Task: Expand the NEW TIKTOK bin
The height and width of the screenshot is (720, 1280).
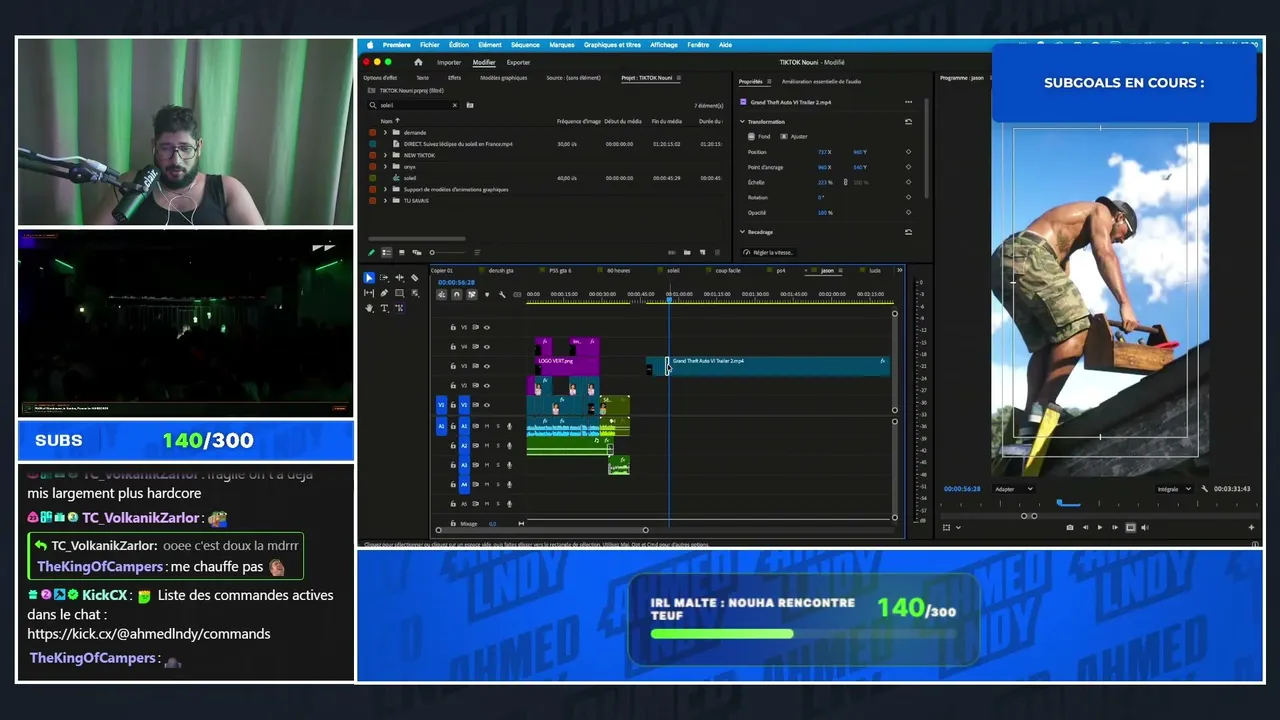Action: (x=385, y=155)
